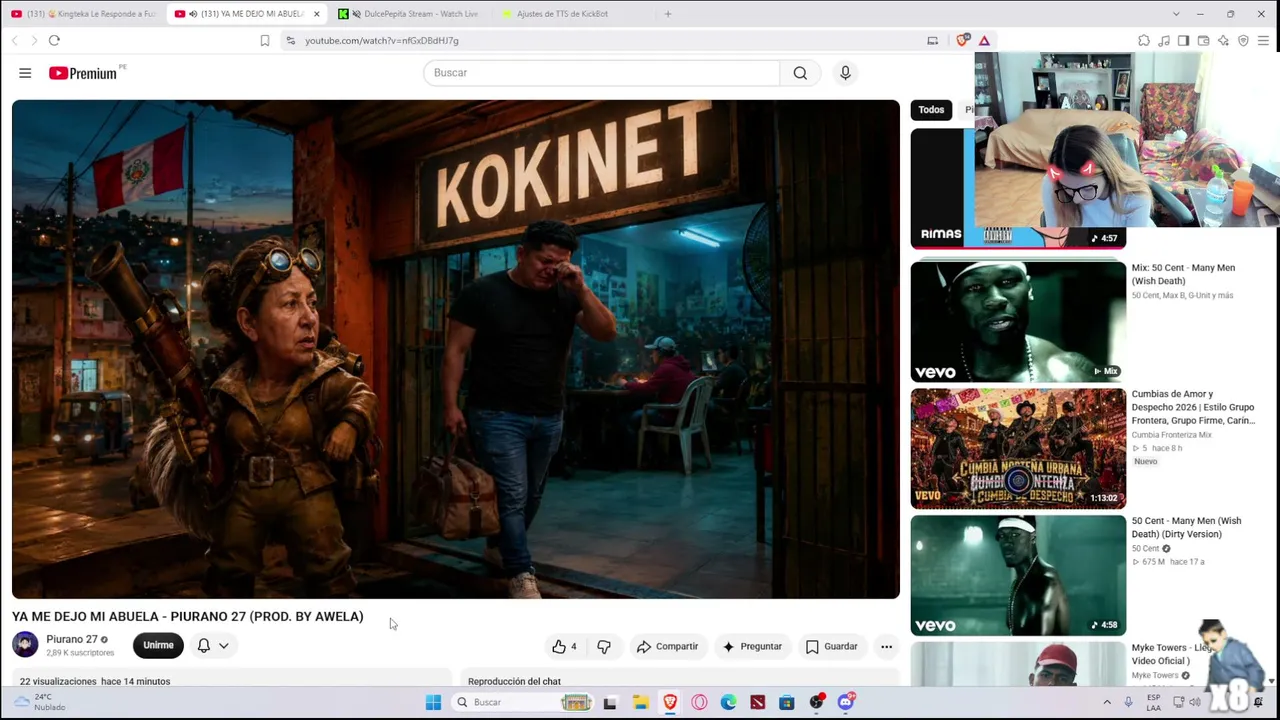Select the Todos filter chip

point(931,110)
